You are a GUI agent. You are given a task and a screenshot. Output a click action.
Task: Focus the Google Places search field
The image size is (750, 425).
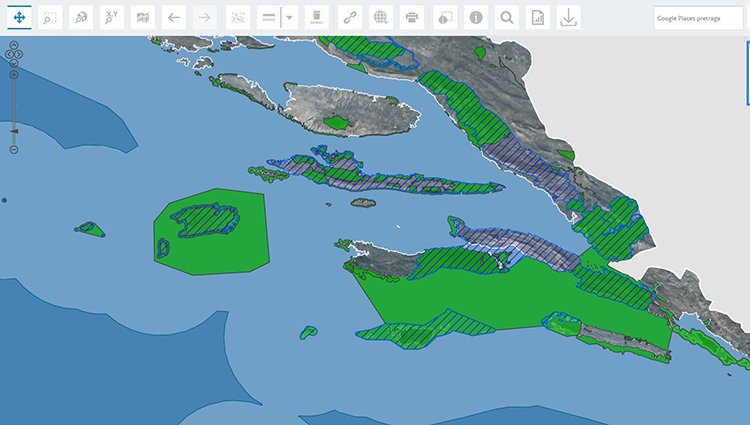tap(698, 18)
